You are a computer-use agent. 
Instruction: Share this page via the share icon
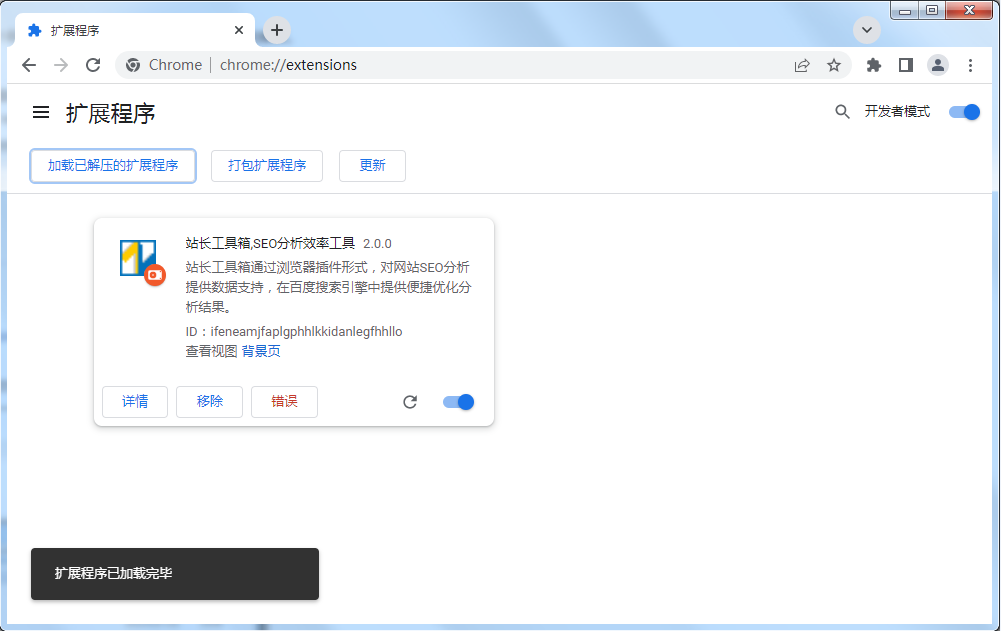click(x=802, y=65)
